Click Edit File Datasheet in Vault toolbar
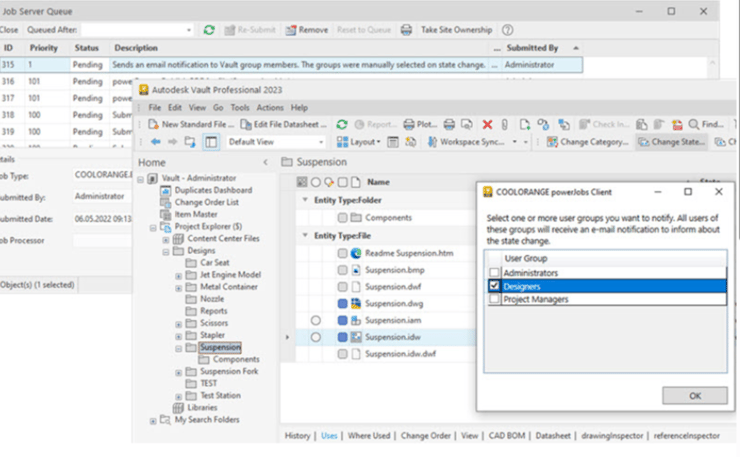Screen dimensions: 740x457 [283, 124]
